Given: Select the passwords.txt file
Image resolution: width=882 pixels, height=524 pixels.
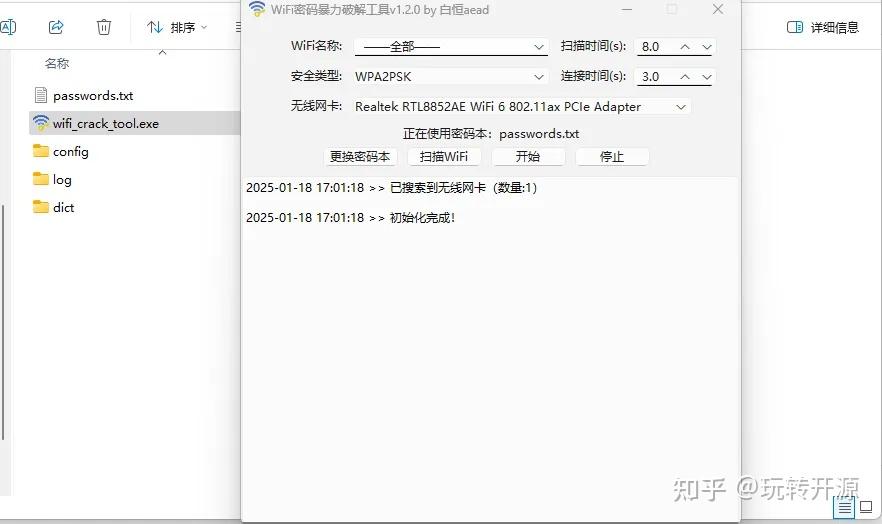Looking at the screenshot, I should click(x=93, y=96).
